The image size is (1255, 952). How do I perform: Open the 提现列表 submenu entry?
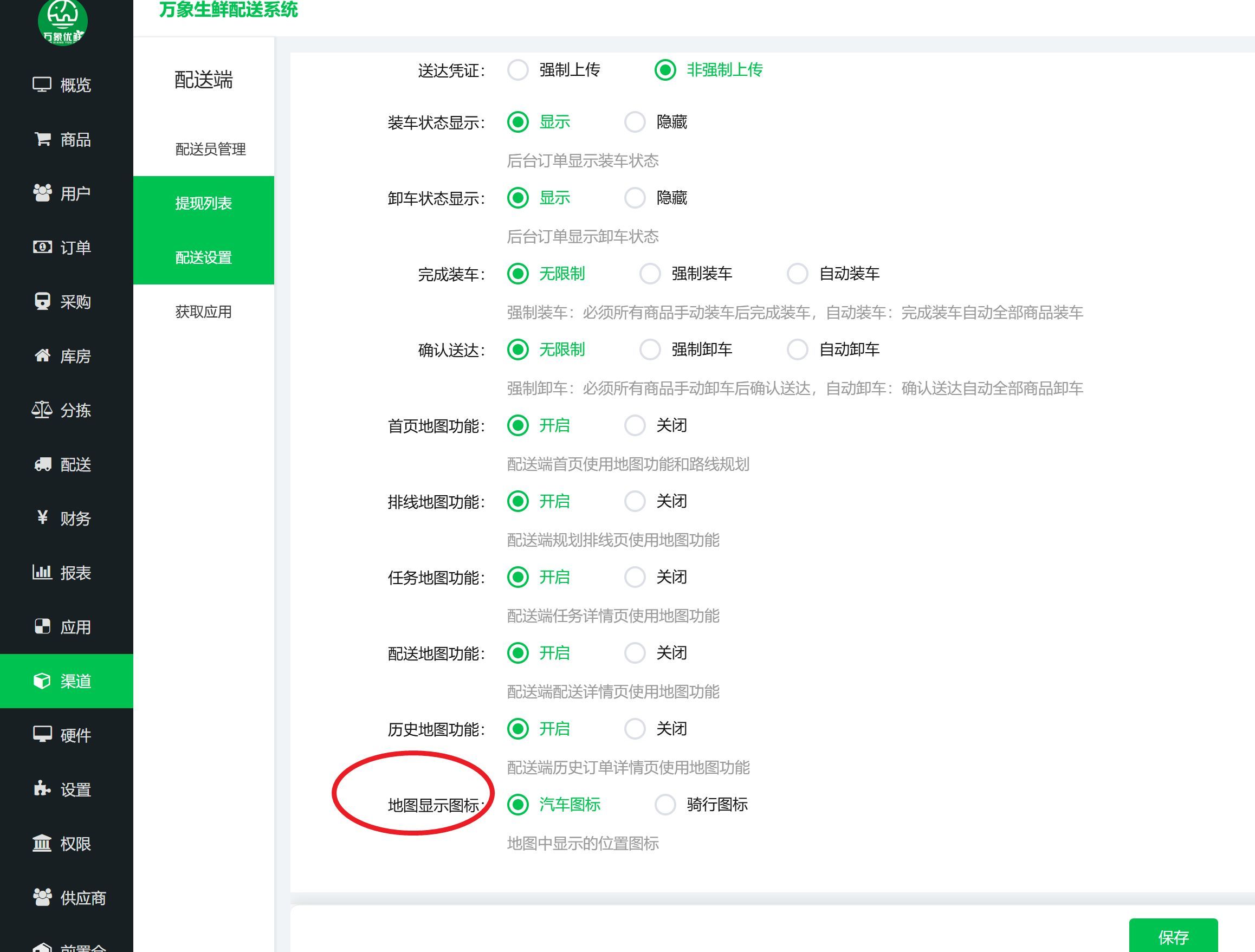pos(203,203)
